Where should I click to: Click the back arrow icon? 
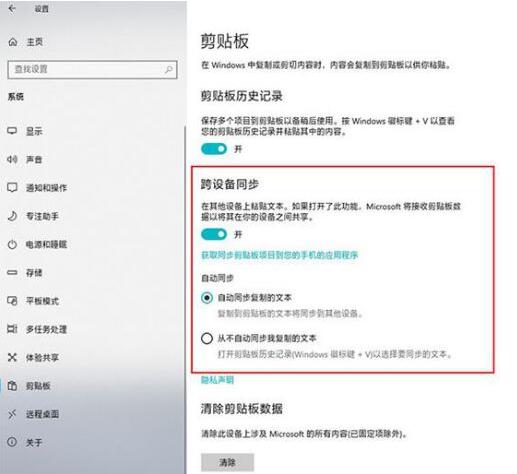click(x=12, y=9)
